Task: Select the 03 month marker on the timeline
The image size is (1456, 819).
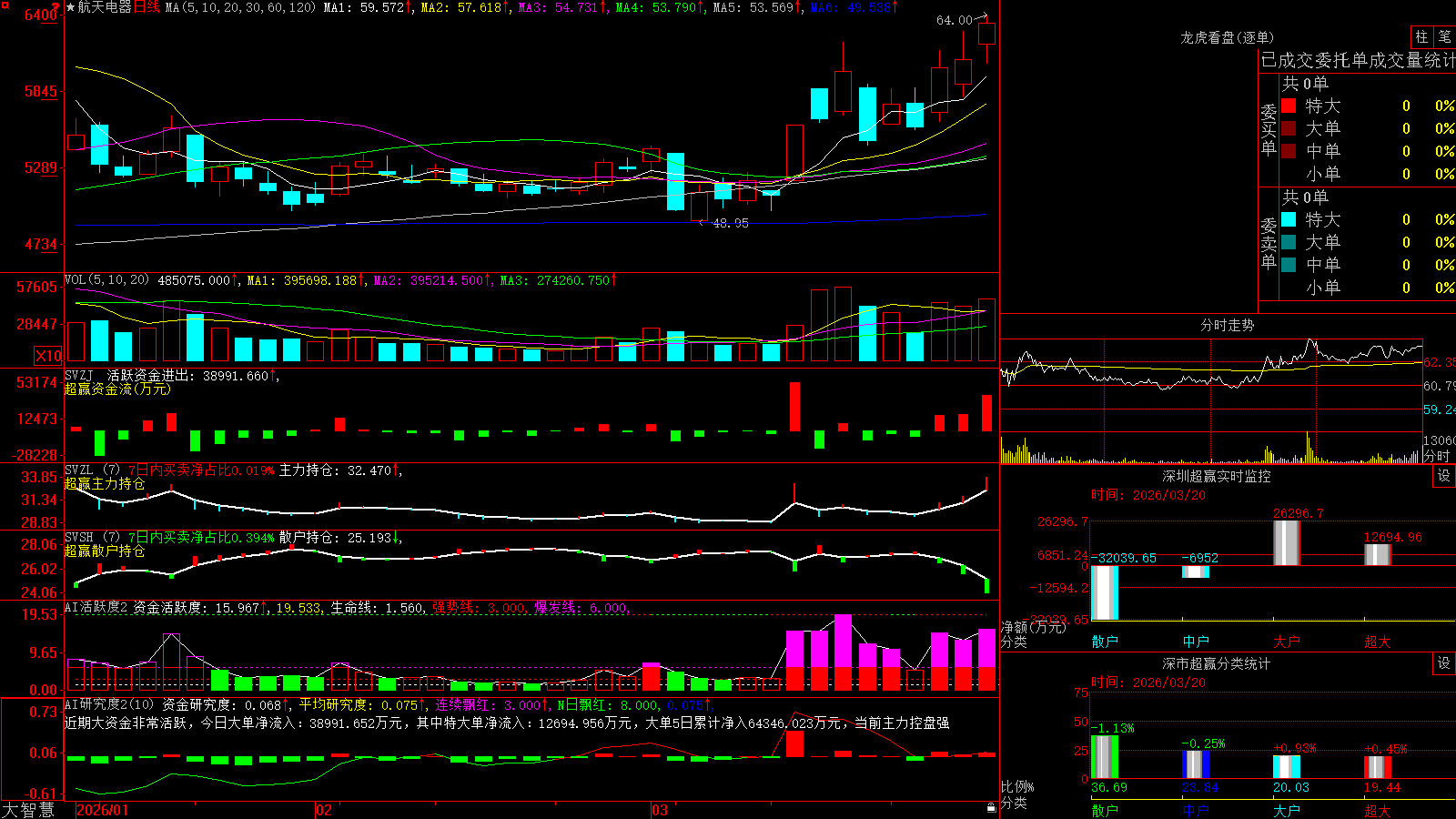Action: click(660, 810)
